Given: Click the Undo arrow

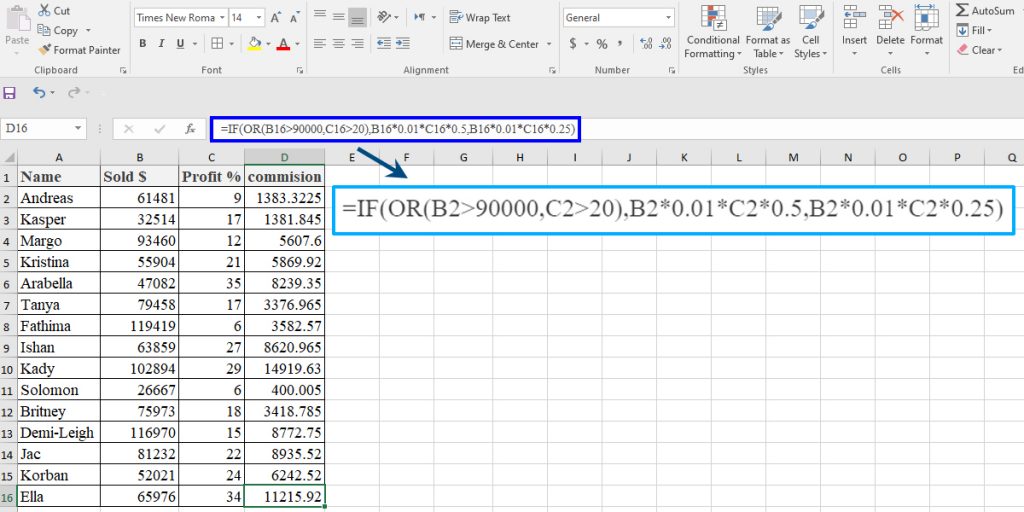Looking at the screenshot, I should tap(39, 93).
